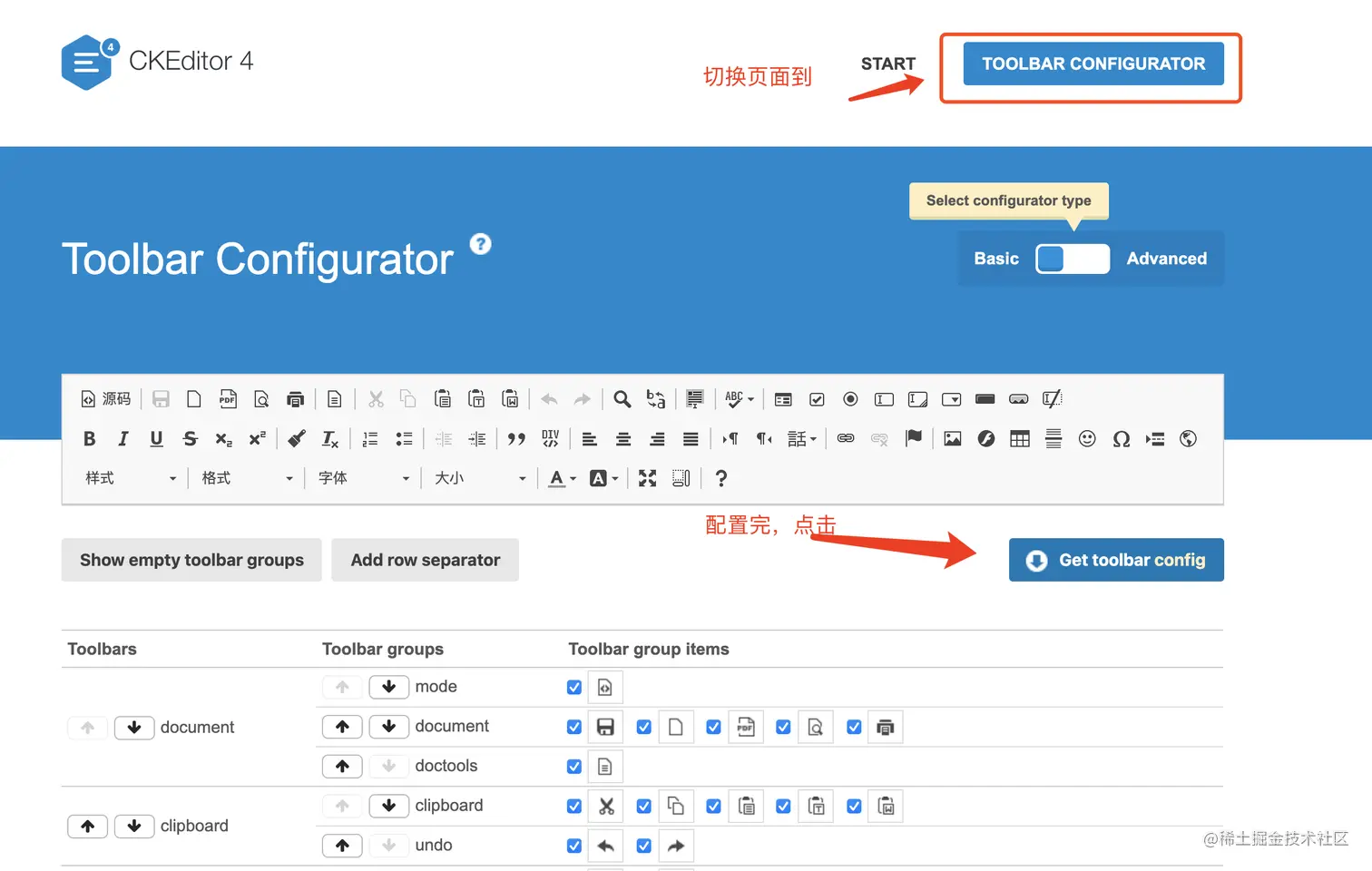Image resolution: width=1372 pixels, height=871 pixels.
Task: Click the Underline icon in the editor toolbar
Action: tap(156, 439)
